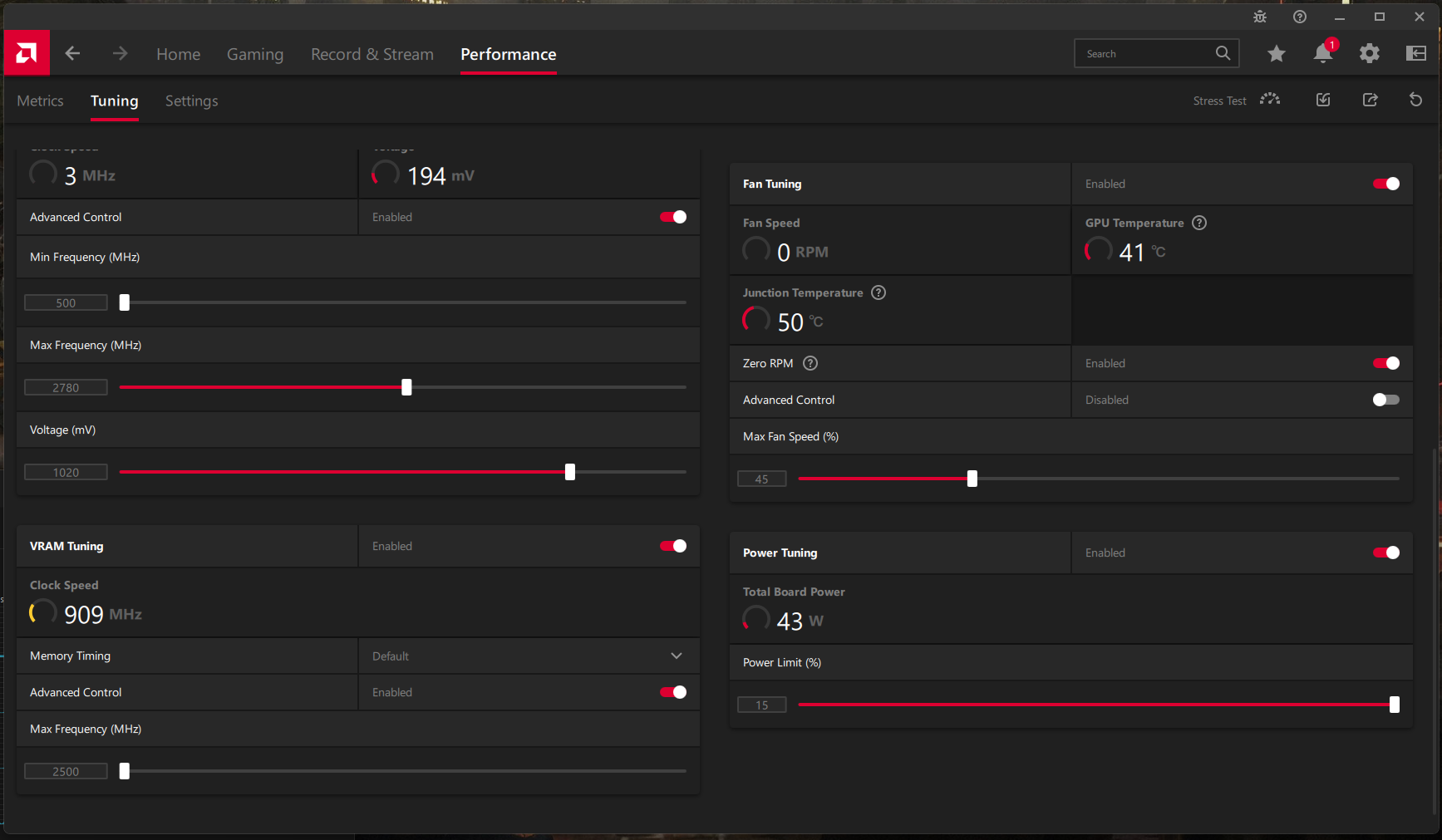Click the import tuning profile icon

[1323, 100]
